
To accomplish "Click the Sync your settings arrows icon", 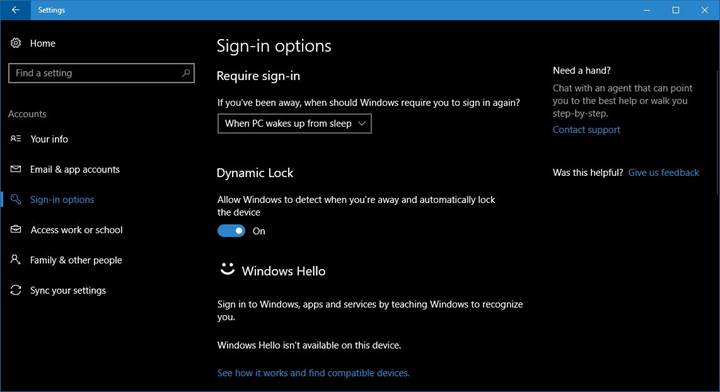I will [x=16, y=290].
